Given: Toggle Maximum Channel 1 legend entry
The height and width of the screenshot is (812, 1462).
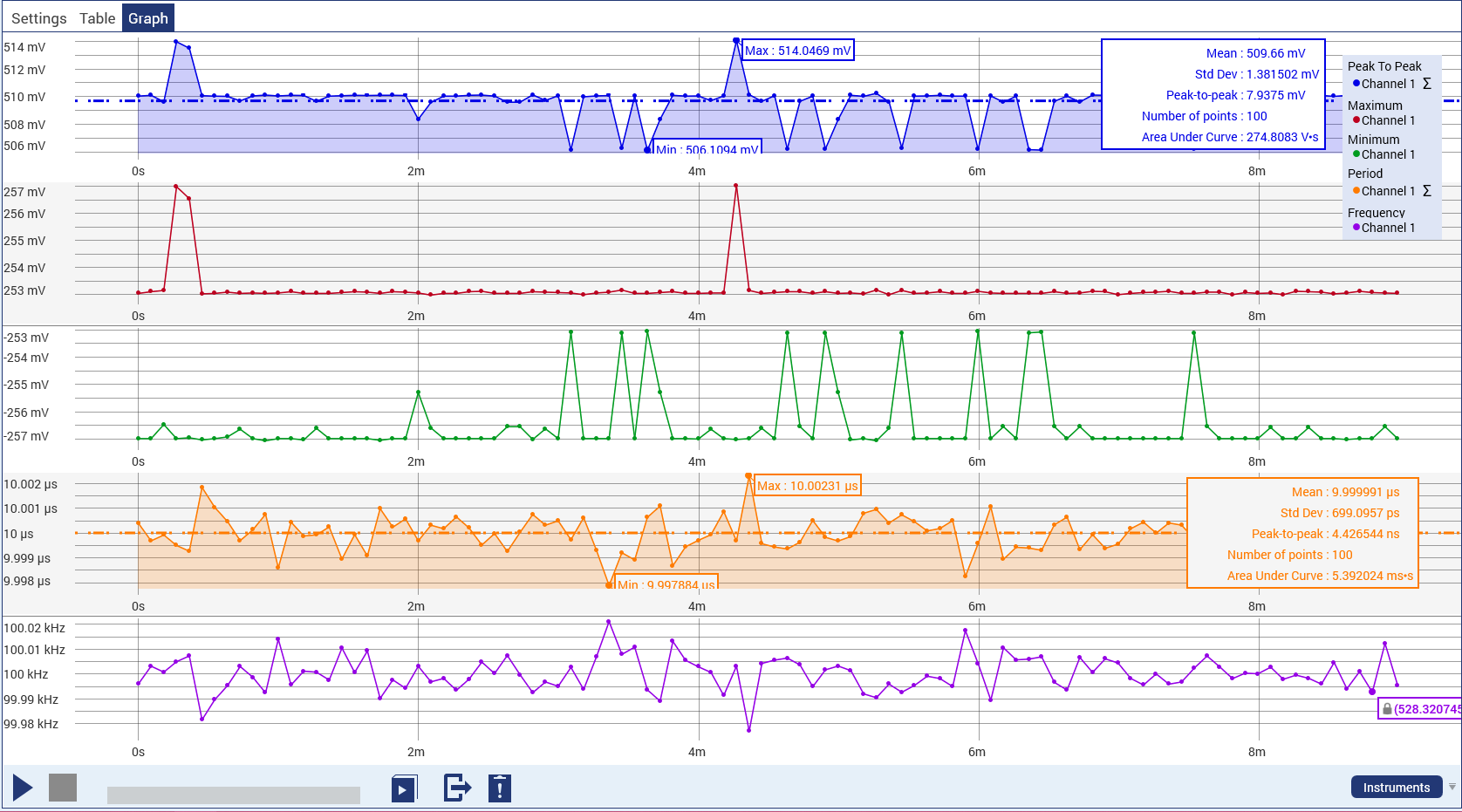Looking at the screenshot, I should coord(1388,120).
